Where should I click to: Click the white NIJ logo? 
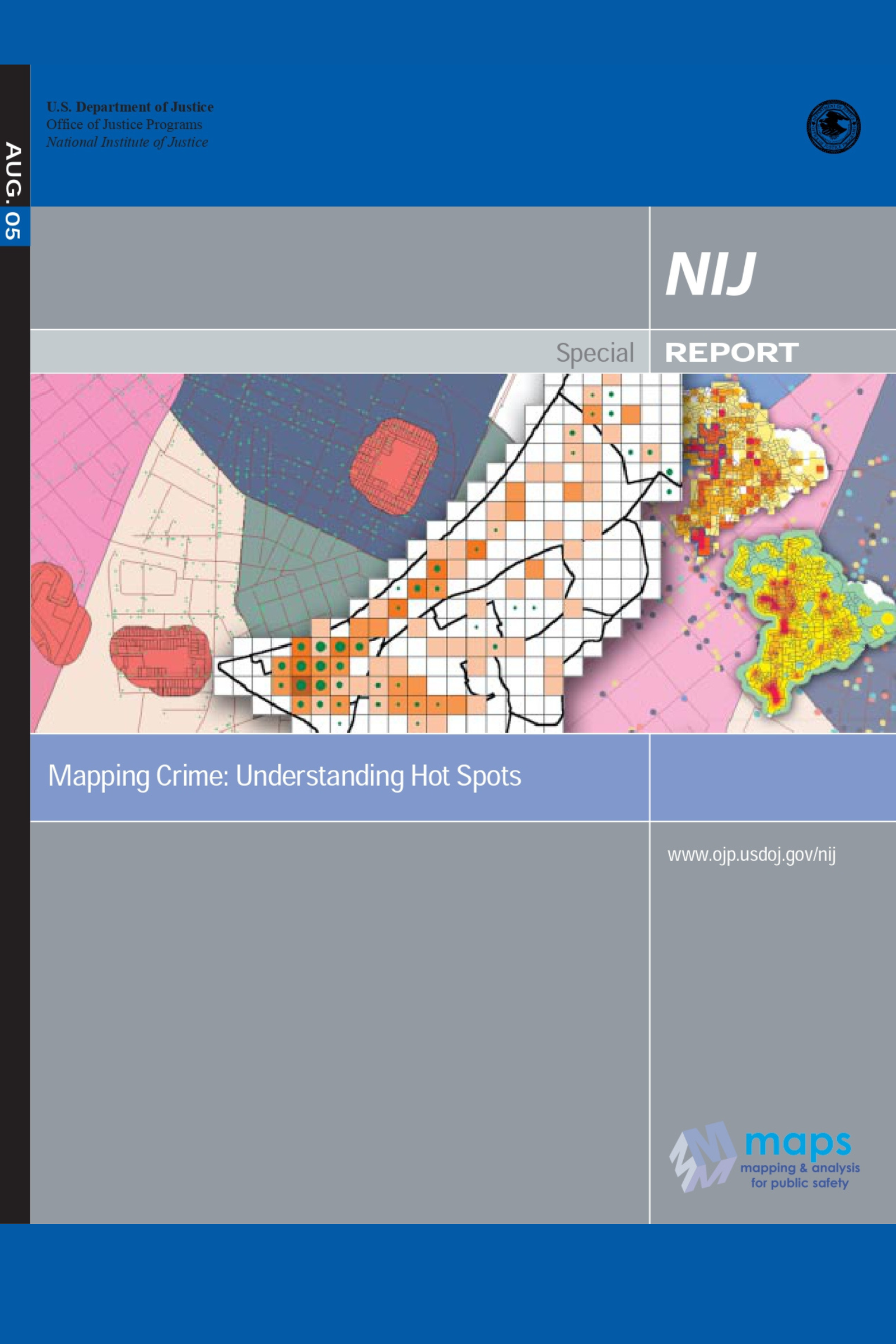pyautogui.click(x=710, y=274)
